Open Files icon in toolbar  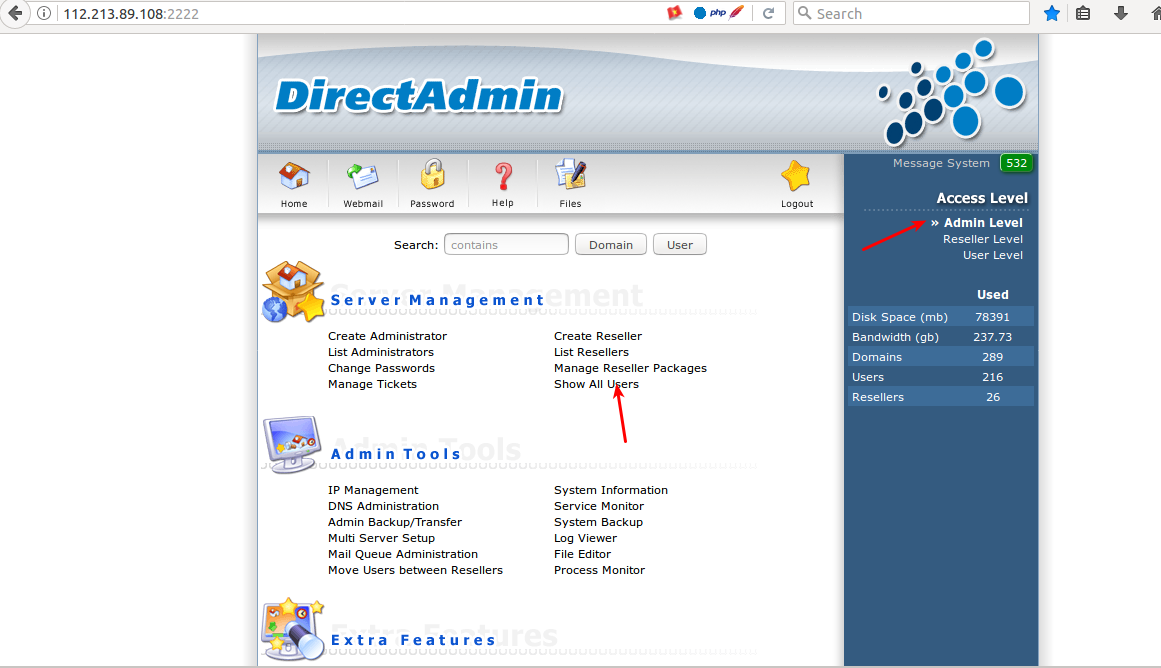[570, 176]
